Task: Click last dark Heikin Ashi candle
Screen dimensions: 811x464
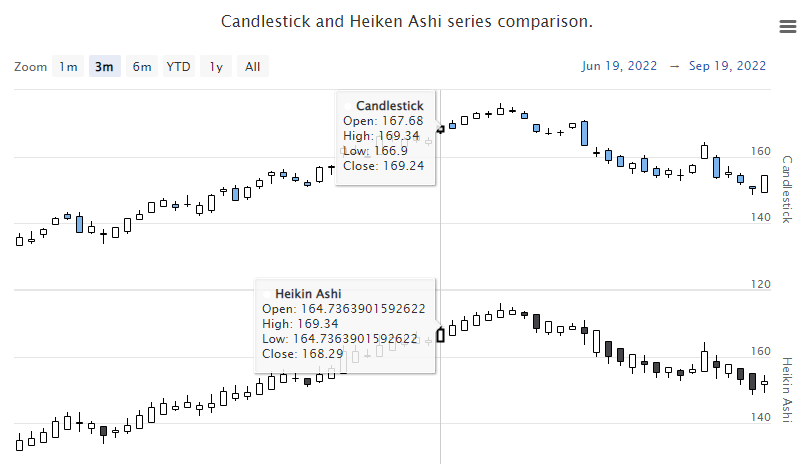Action: [753, 380]
